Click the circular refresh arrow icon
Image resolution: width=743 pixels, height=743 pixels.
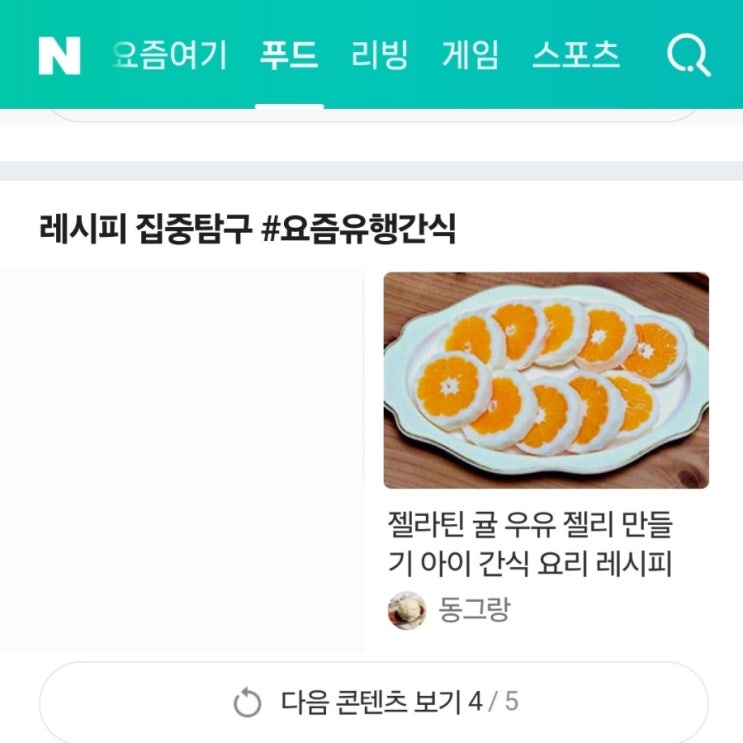click(247, 703)
